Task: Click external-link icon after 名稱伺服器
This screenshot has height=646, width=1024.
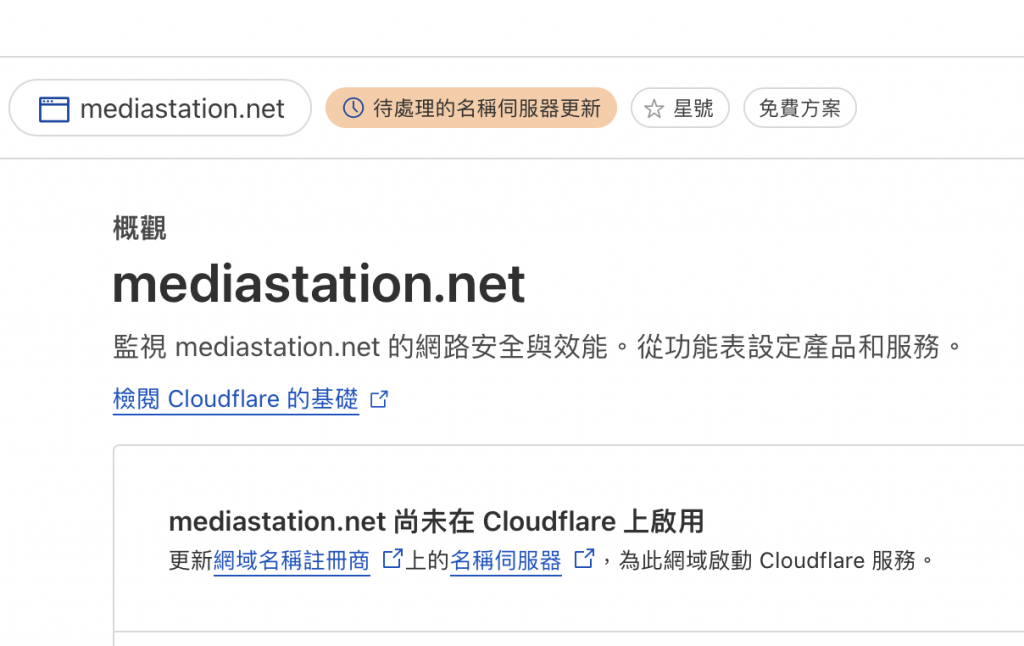Action: point(584,558)
